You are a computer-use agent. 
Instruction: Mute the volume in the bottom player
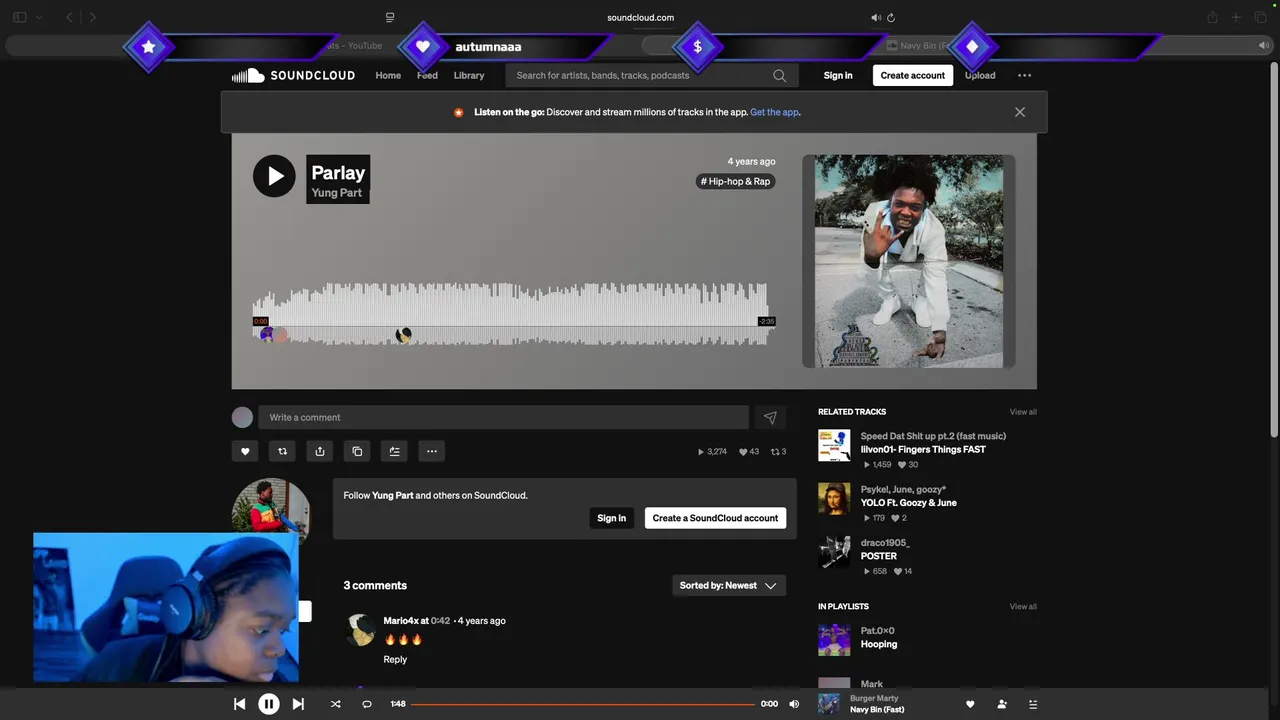(x=794, y=704)
